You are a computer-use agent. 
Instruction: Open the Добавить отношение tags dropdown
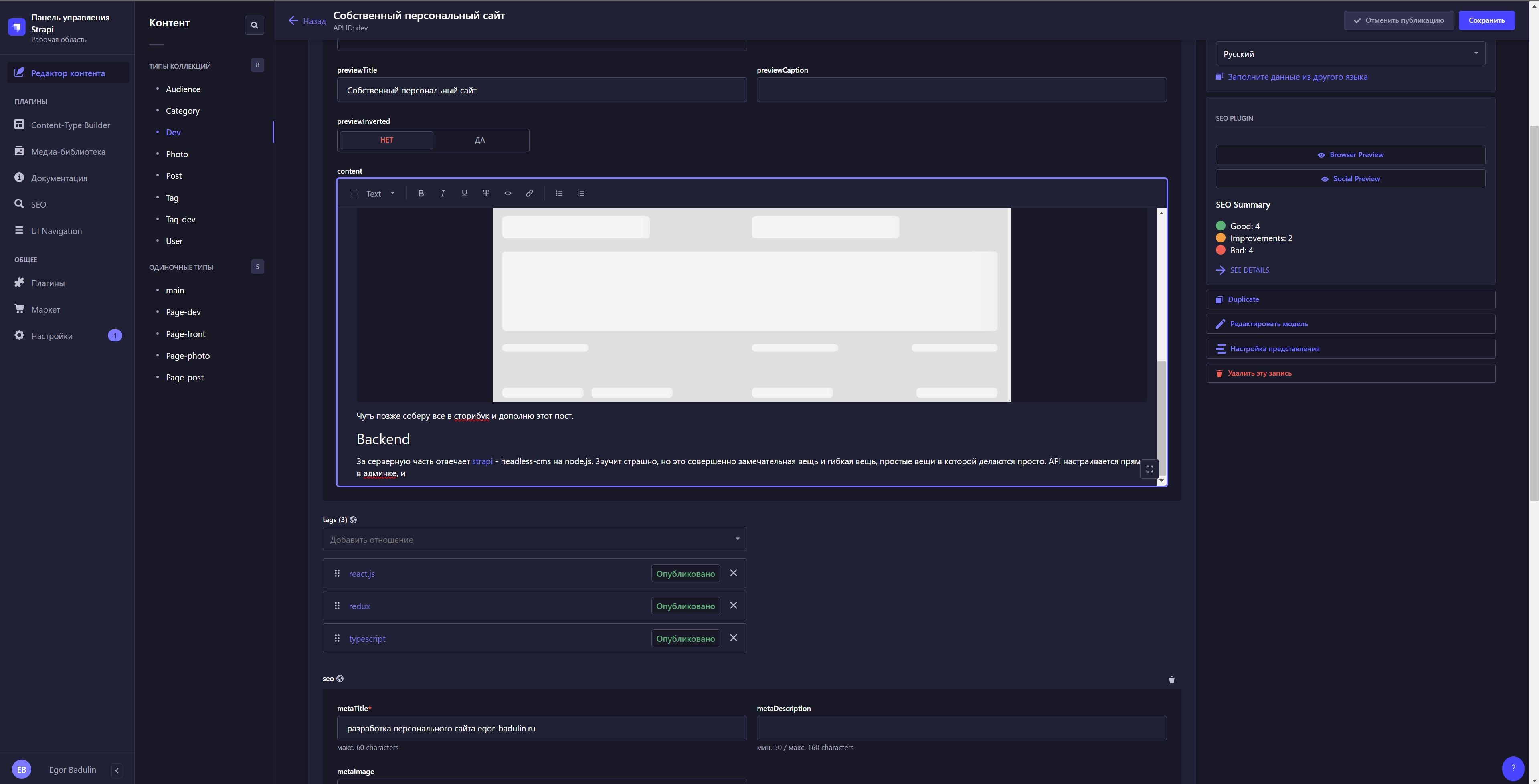(534, 539)
